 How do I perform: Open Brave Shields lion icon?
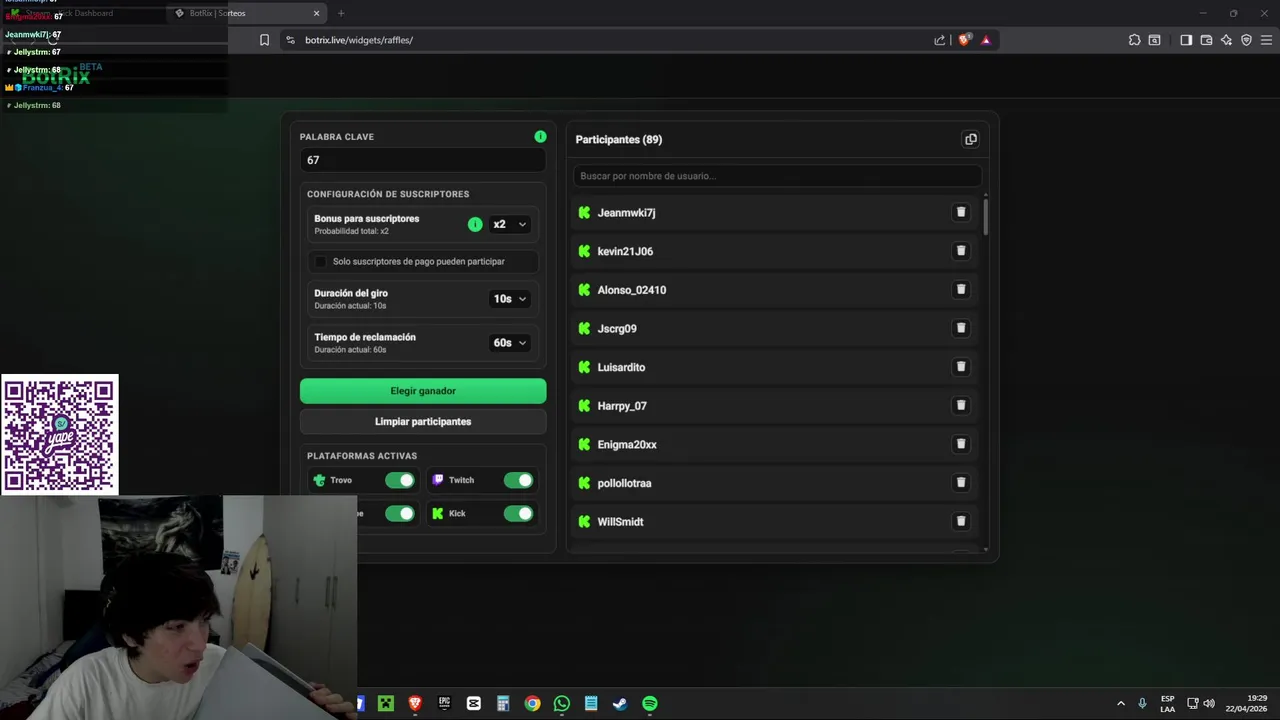point(964,40)
